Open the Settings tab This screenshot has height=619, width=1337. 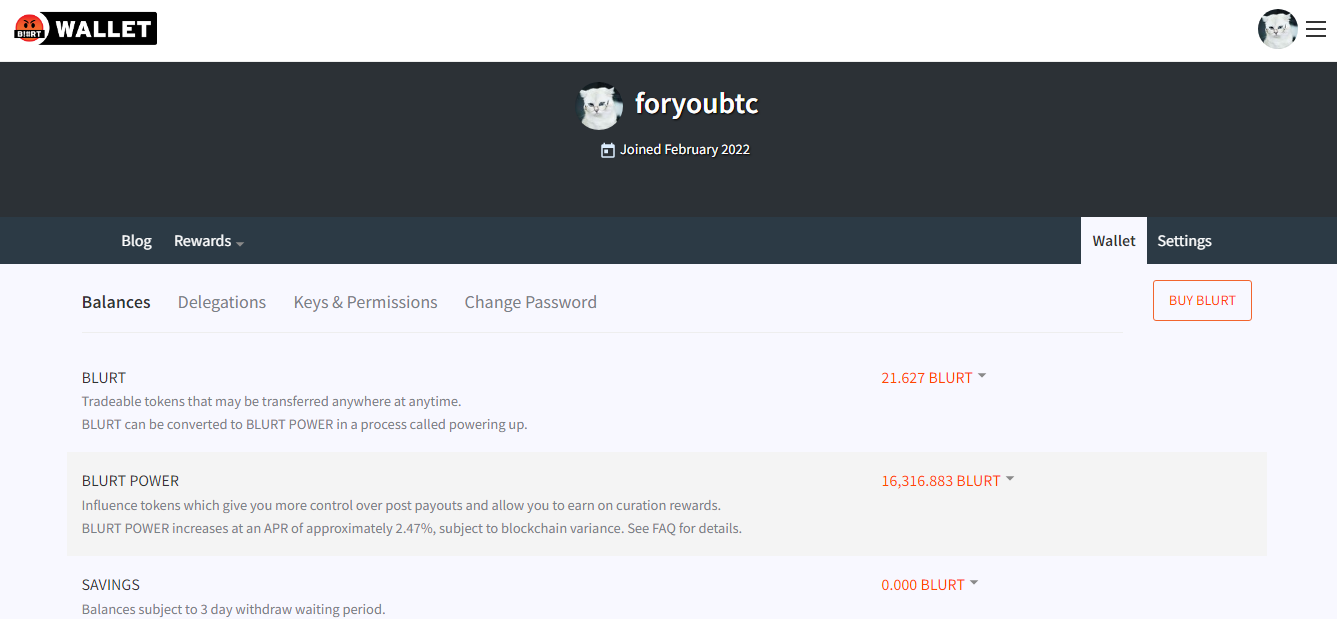(1184, 241)
